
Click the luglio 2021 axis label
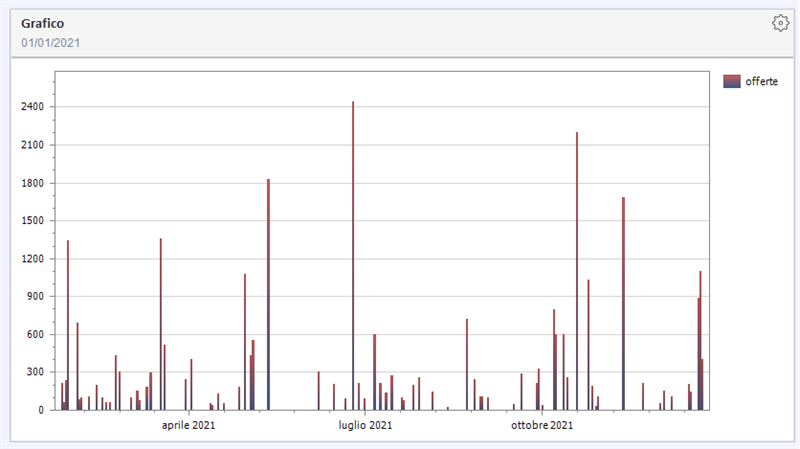[x=365, y=425]
